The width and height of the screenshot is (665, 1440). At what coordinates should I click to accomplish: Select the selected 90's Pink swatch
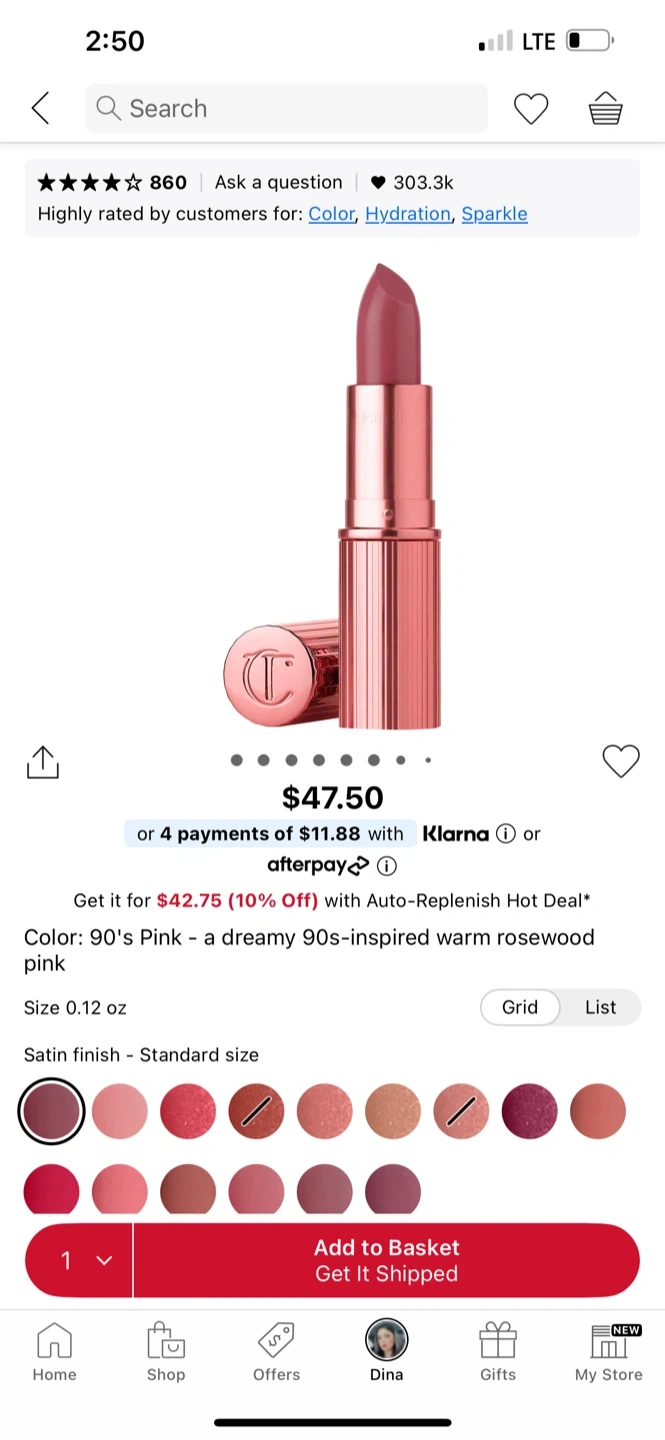(51, 1111)
